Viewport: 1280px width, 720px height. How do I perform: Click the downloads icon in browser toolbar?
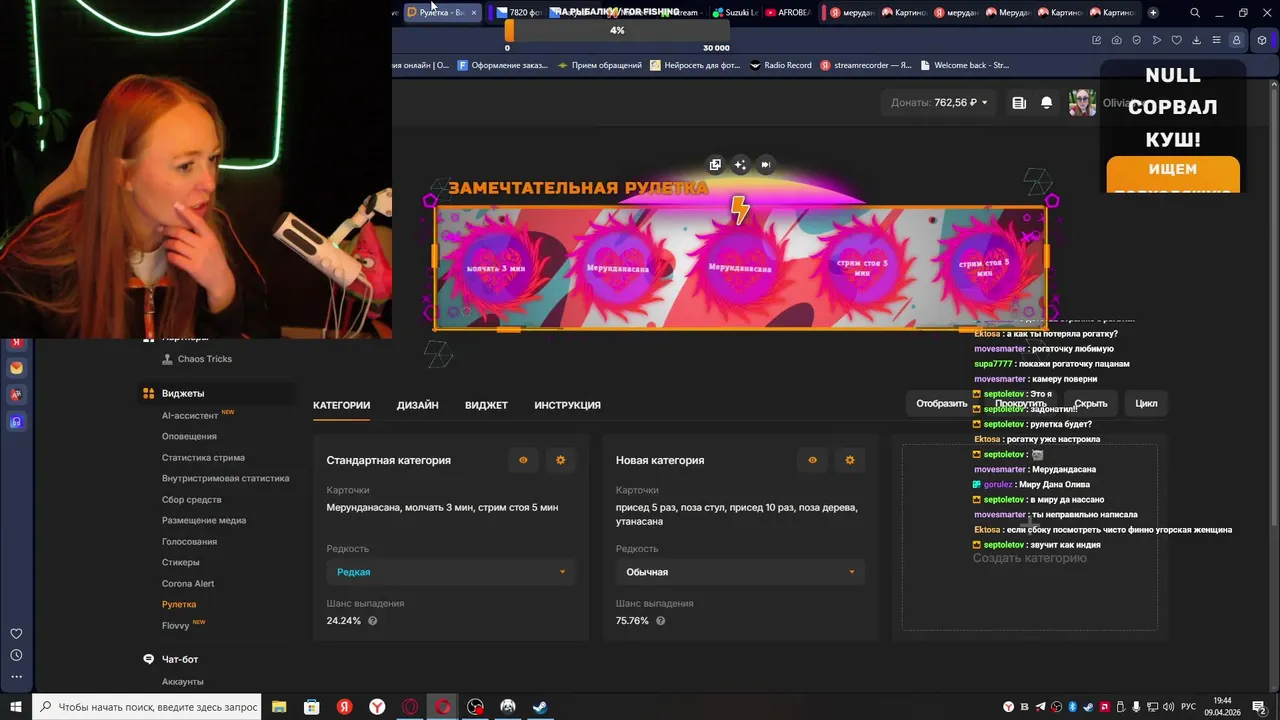coord(1196,40)
